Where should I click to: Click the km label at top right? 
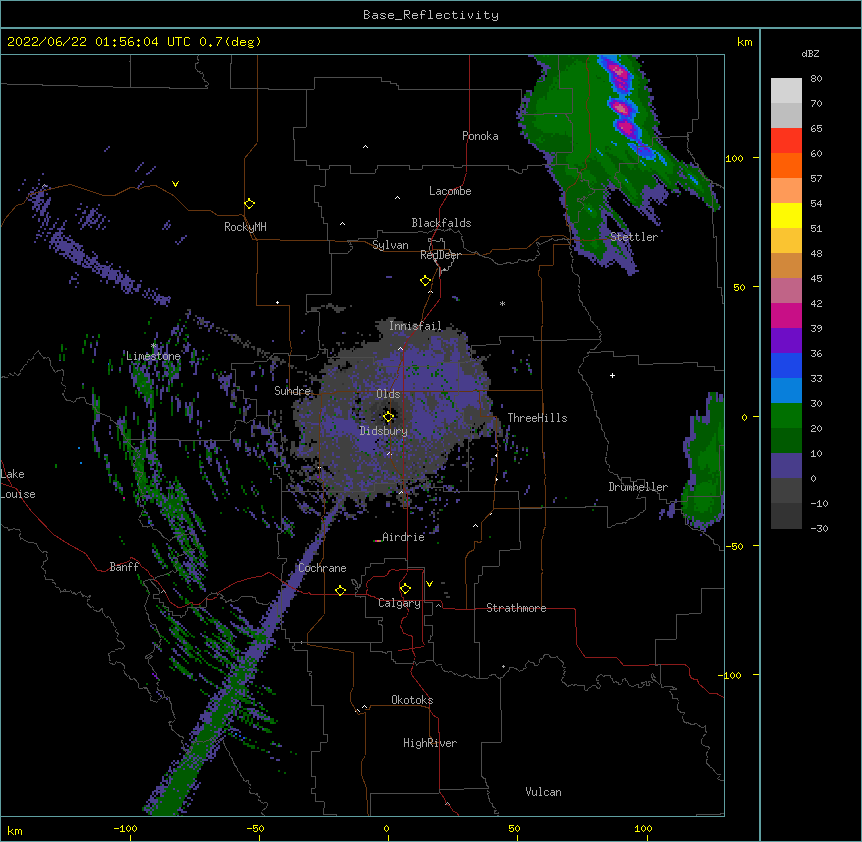(x=744, y=42)
